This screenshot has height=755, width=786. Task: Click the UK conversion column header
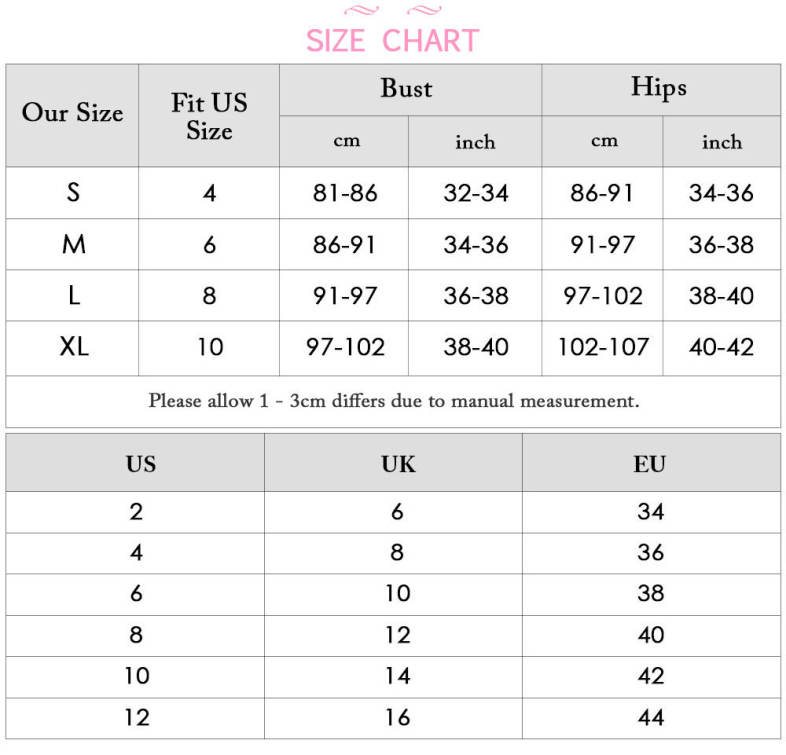tap(397, 464)
